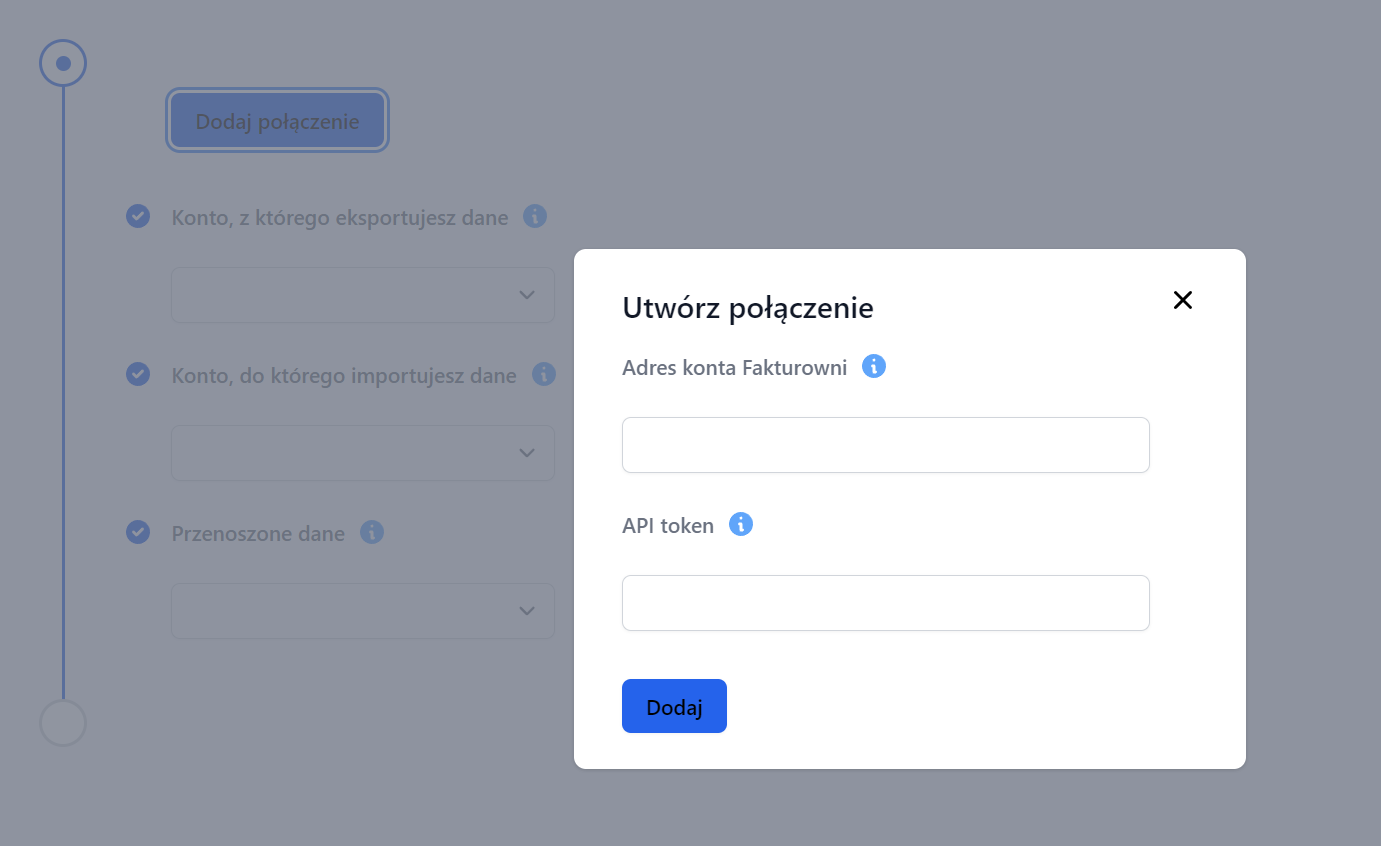Focus the Adres konta Fakturowni input field
1381x846 pixels.
885,445
